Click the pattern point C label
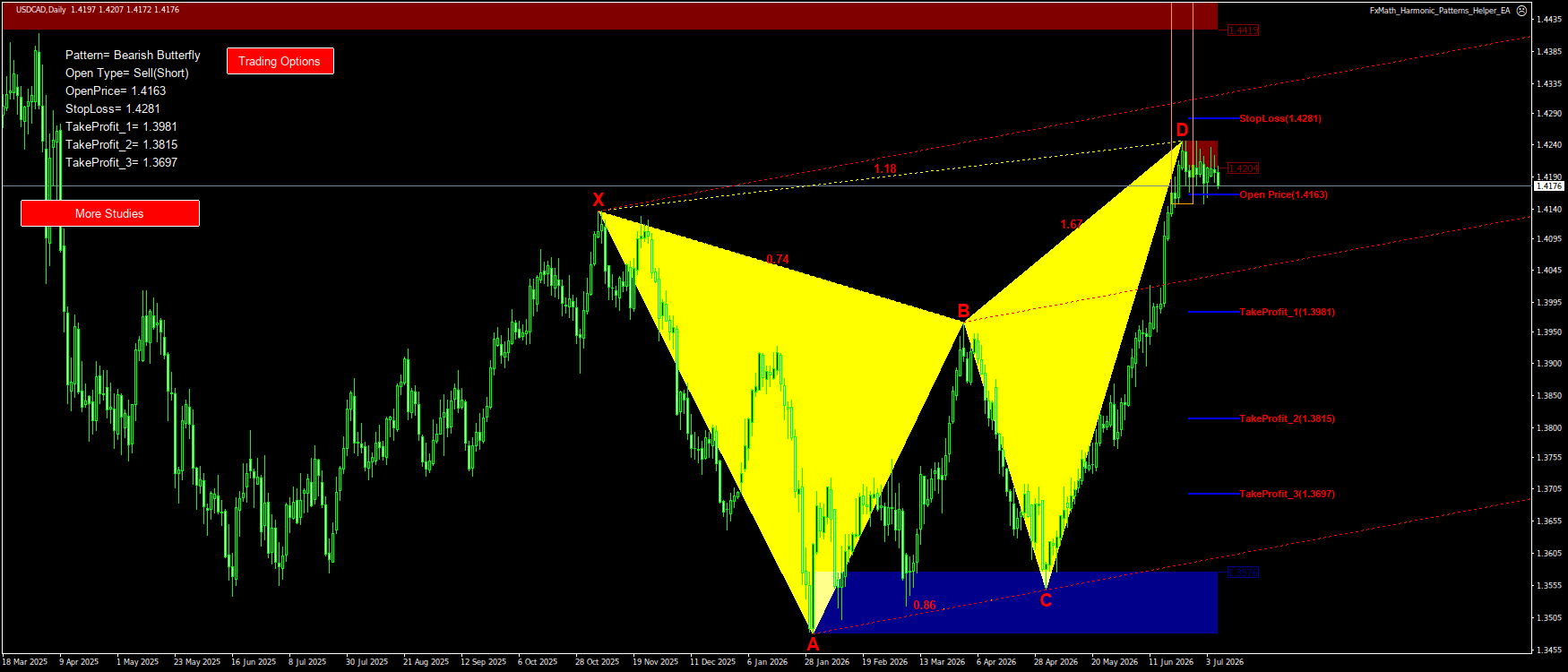 [x=1046, y=600]
